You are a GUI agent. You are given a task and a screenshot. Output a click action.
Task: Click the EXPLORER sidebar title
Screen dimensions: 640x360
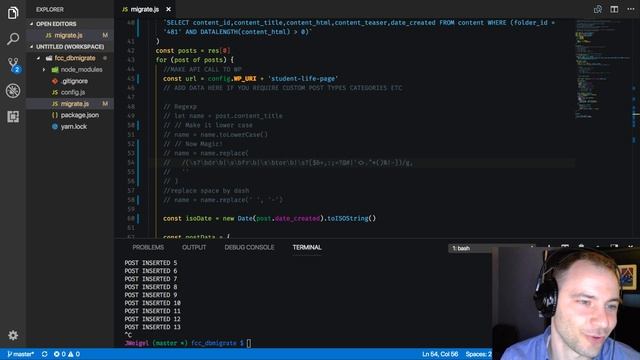pos(50,9)
